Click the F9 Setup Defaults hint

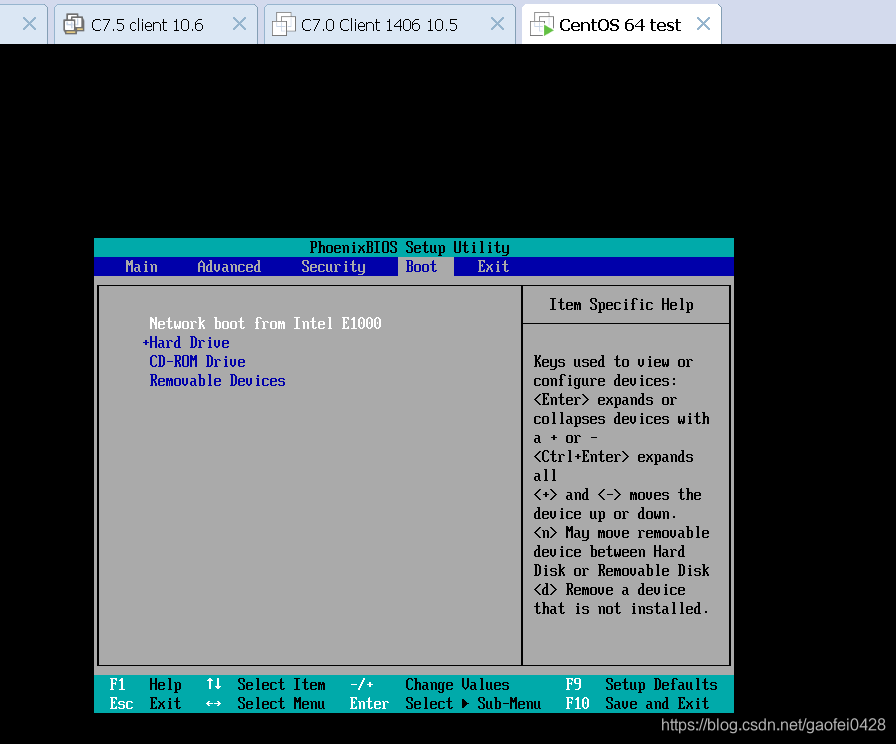[641, 685]
